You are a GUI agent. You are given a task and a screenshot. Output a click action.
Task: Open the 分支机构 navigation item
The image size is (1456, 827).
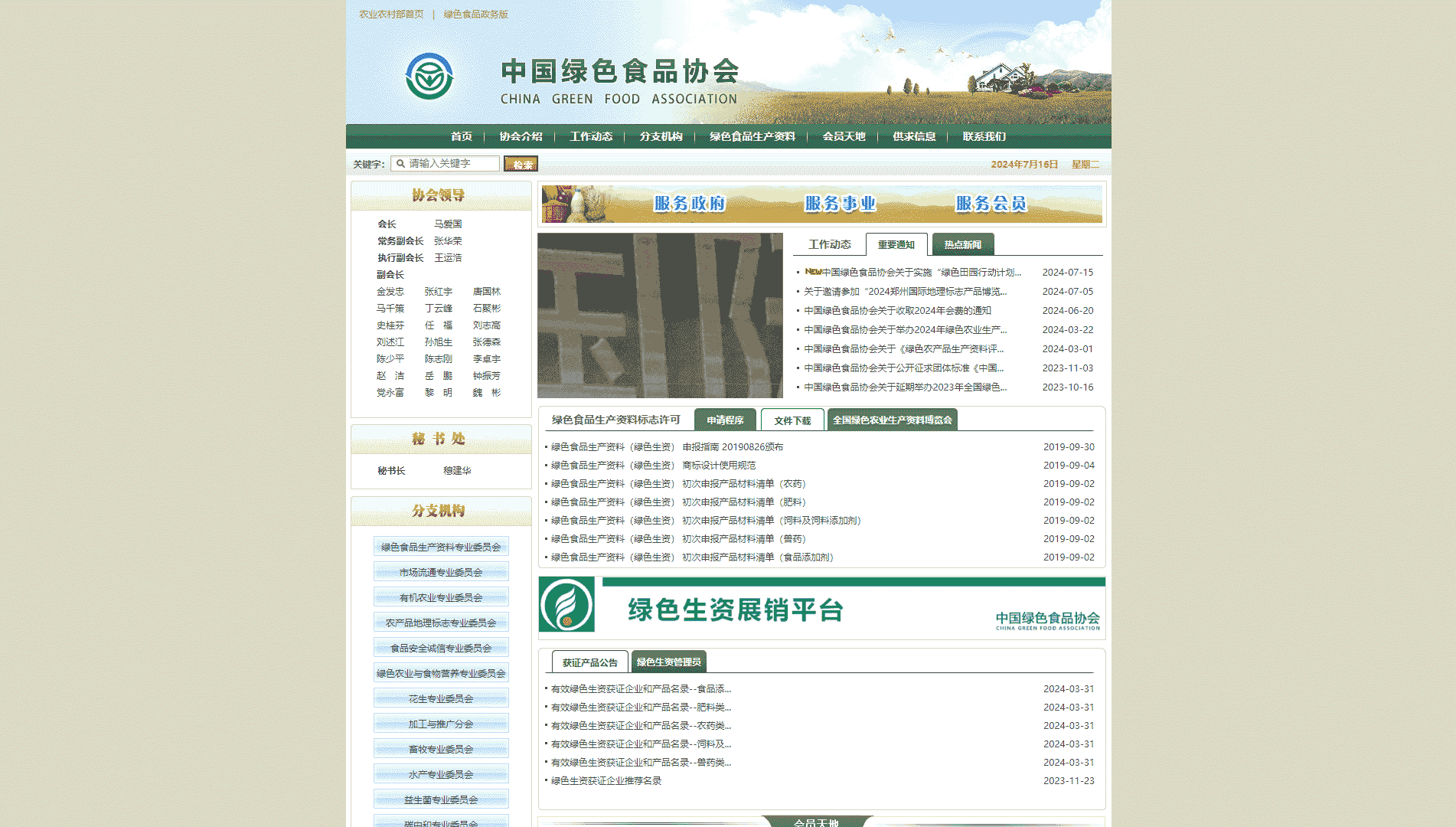tap(661, 136)
